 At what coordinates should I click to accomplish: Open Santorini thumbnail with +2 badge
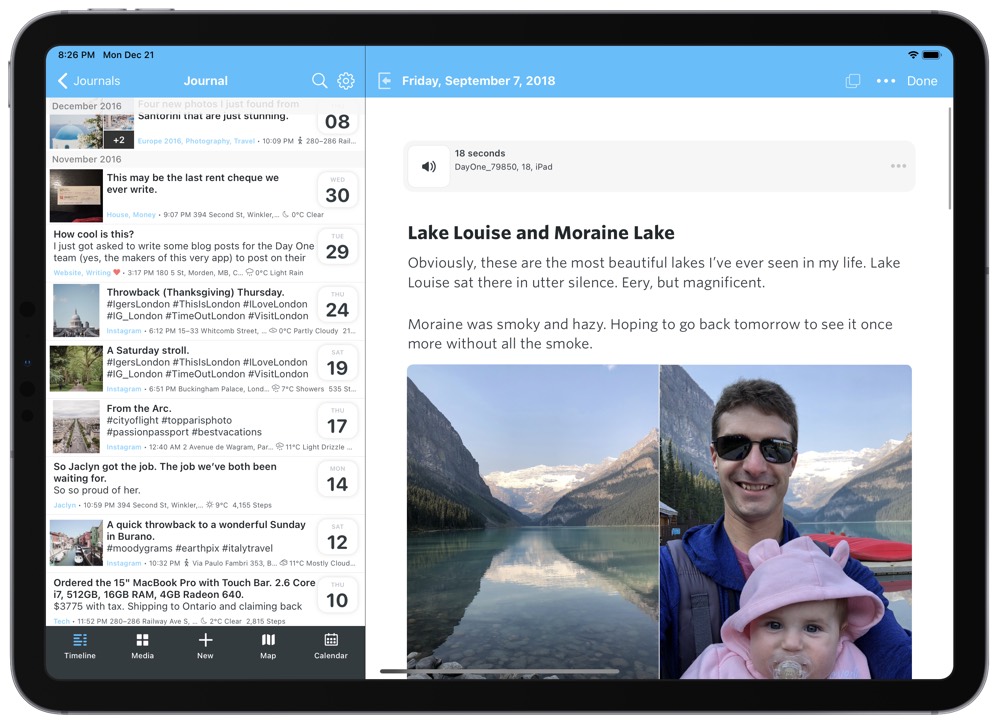(92, 131)
